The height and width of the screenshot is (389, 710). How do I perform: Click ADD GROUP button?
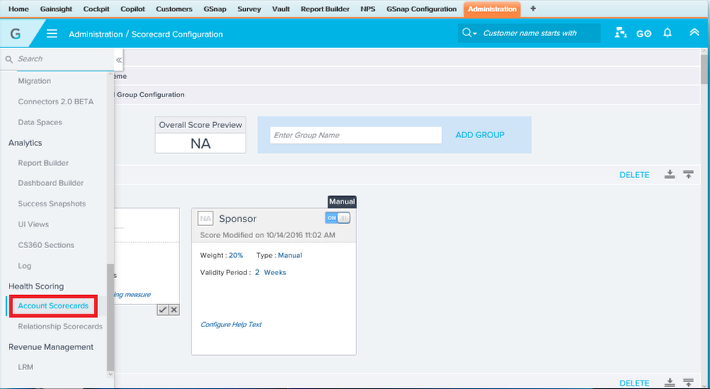pyautogui.click(x=480, y=135)
